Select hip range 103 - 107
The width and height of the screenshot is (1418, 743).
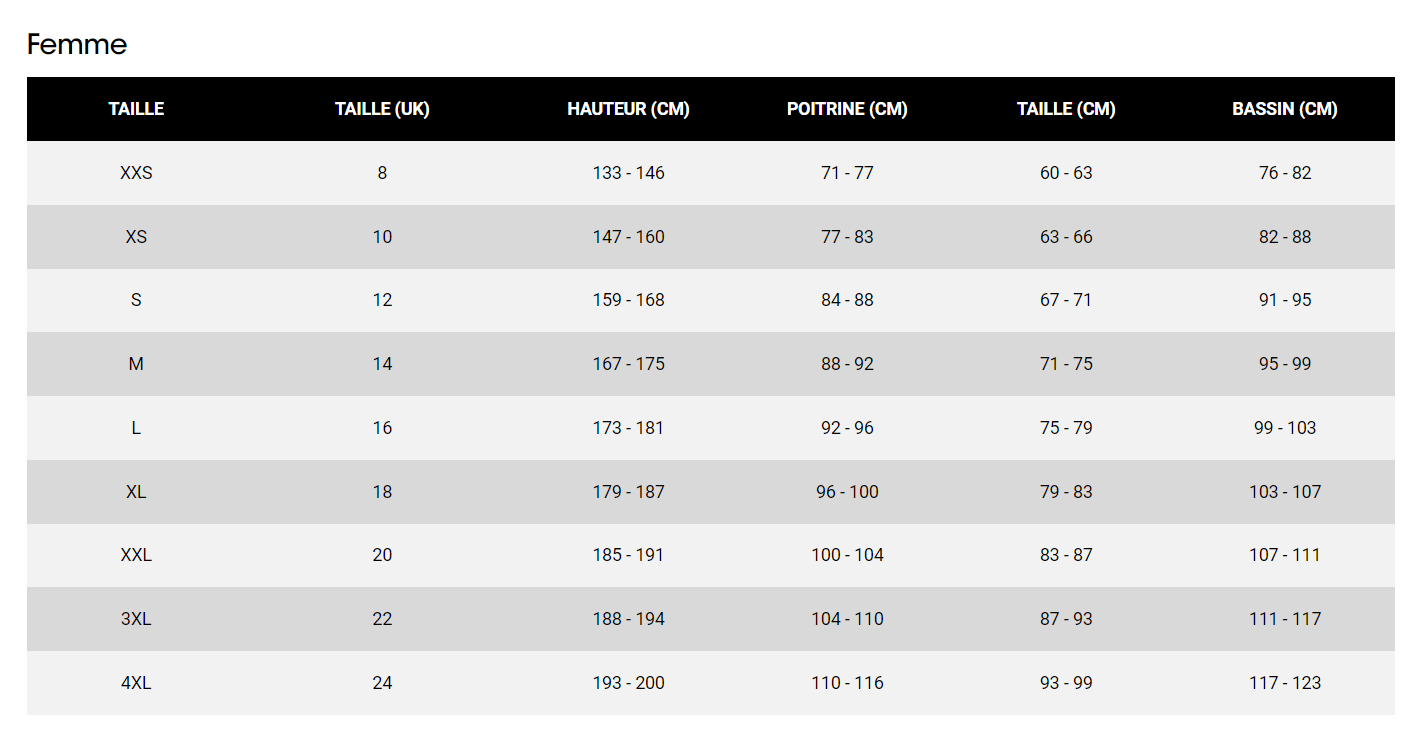tap(1284, 492)
